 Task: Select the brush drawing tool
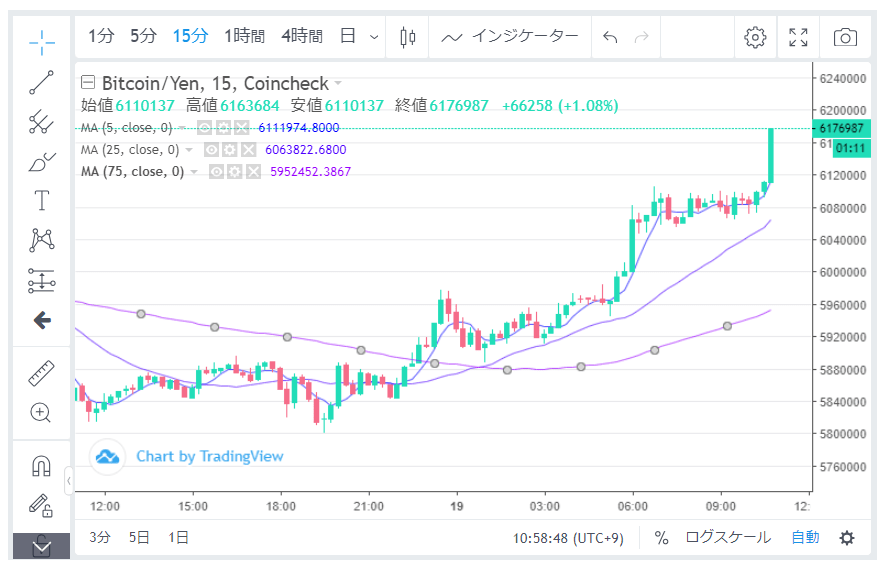(x=41, y=161)
